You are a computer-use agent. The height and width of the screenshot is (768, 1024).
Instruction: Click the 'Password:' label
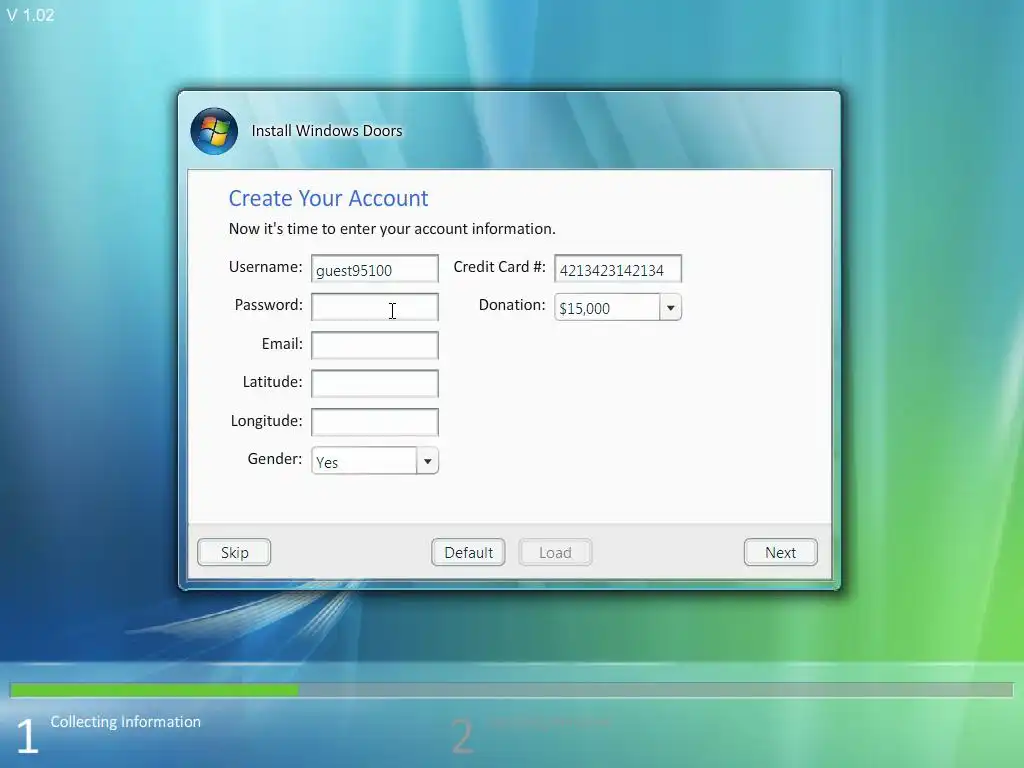click(x=268, y=305)
